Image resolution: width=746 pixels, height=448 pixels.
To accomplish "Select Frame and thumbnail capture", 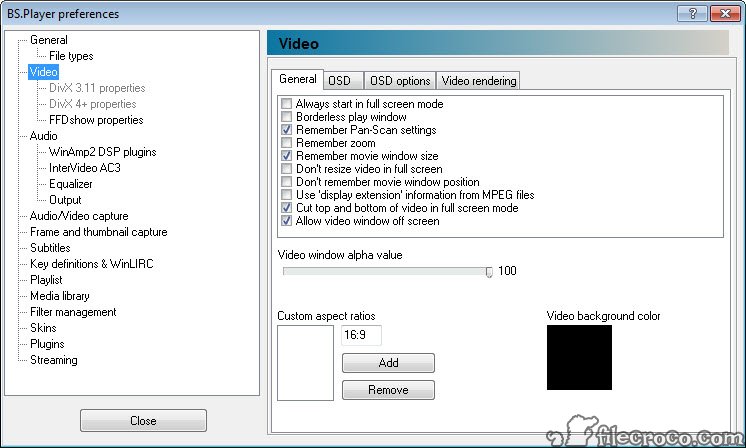I will click(98, 232).
